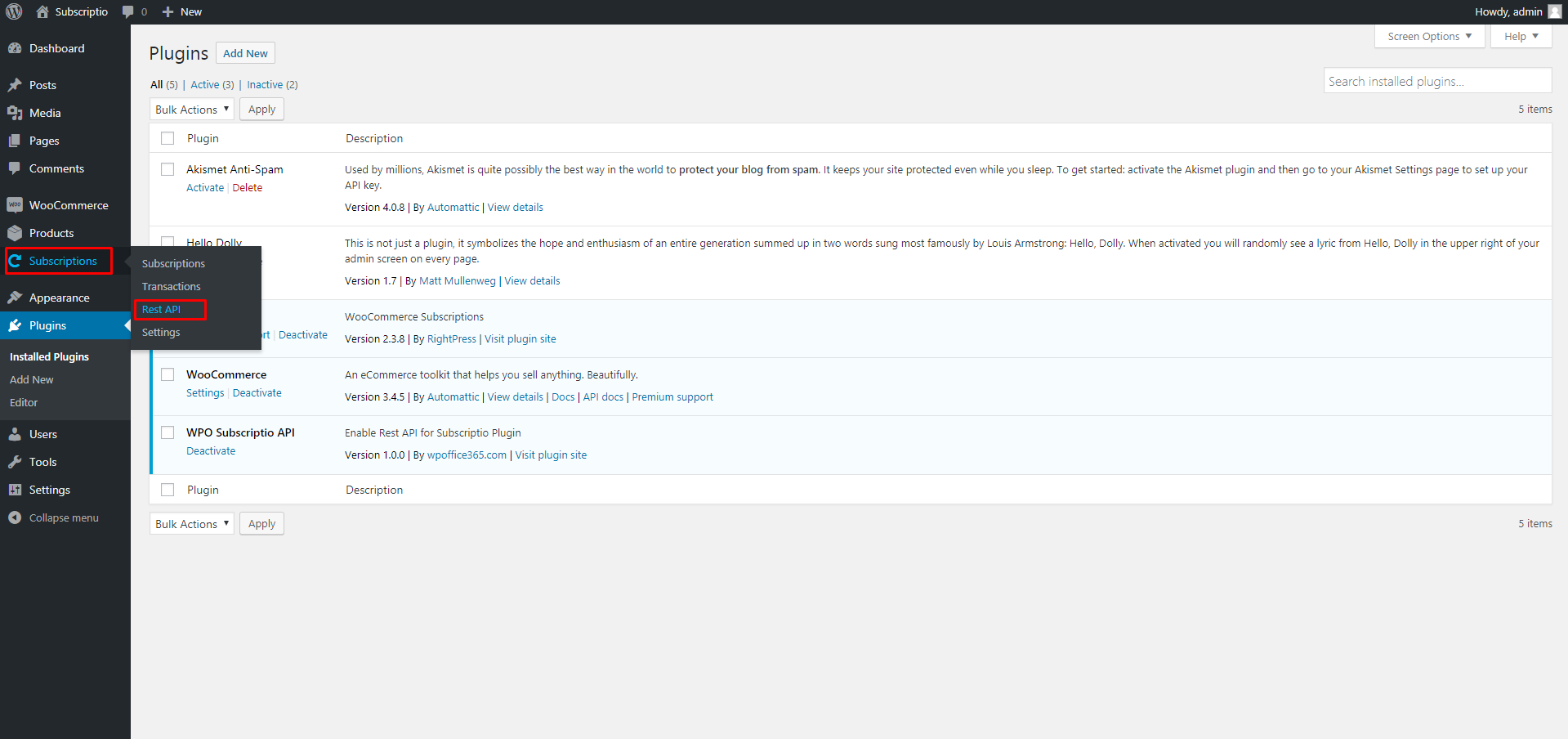1568x739 pixels.
Task: Click the Media icon in sidebar
Action: click(15, 113)
